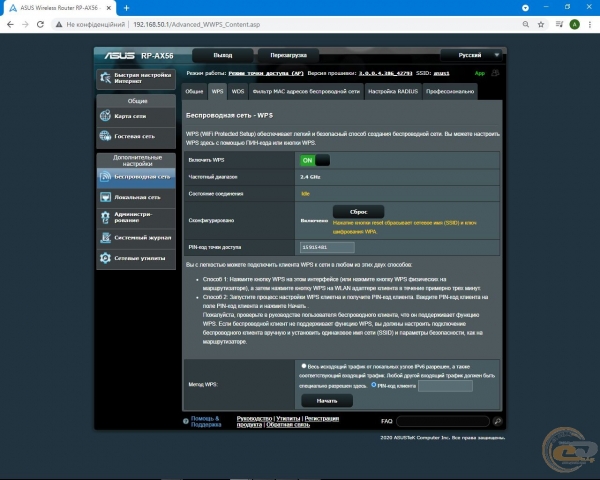Click the 2.4 GHz frequency band value
The width and height of the screenshot is (600, 480).
click(x=310, y=177)
